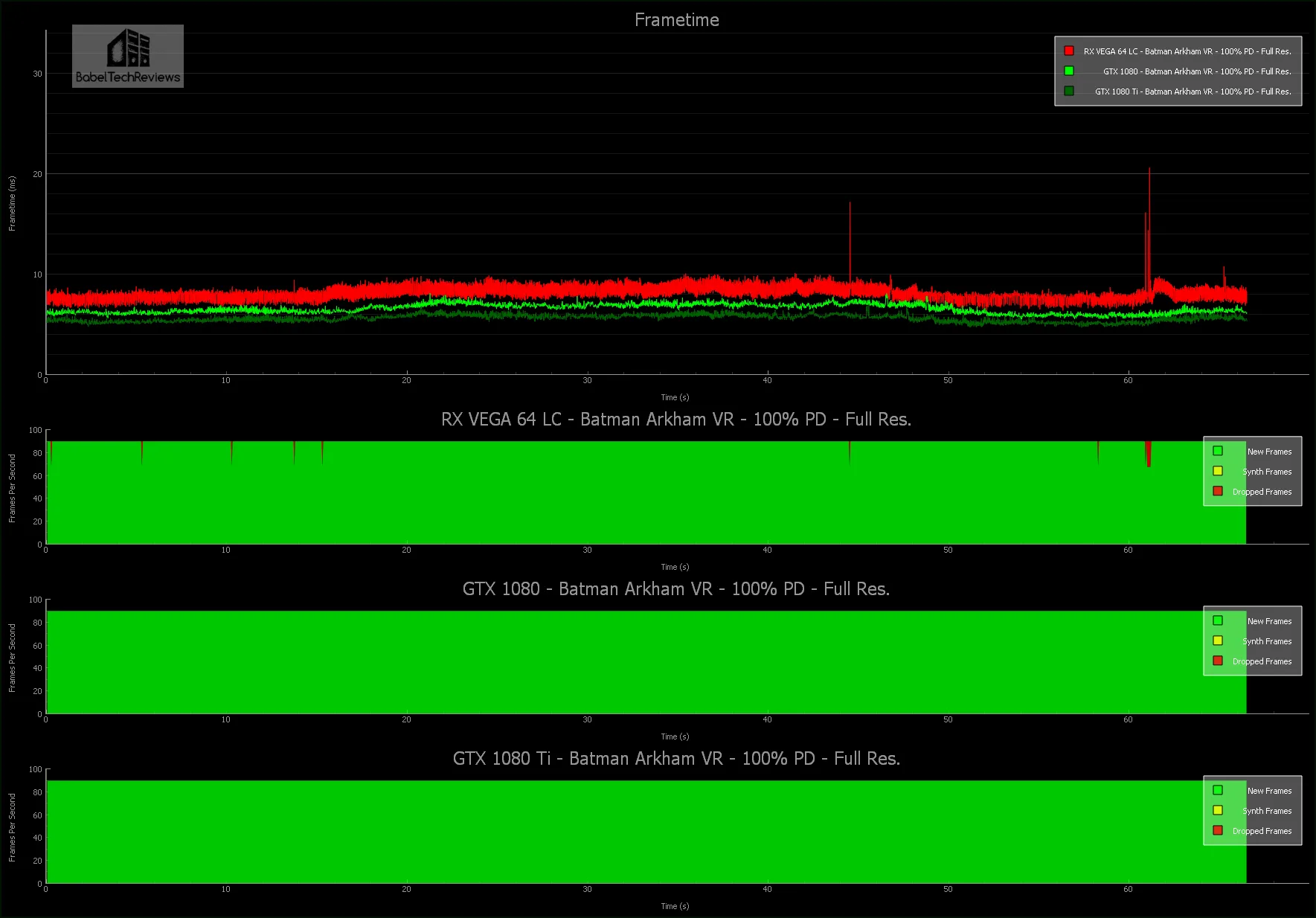Click the 30 tick on Frametime y-axis

37,74
